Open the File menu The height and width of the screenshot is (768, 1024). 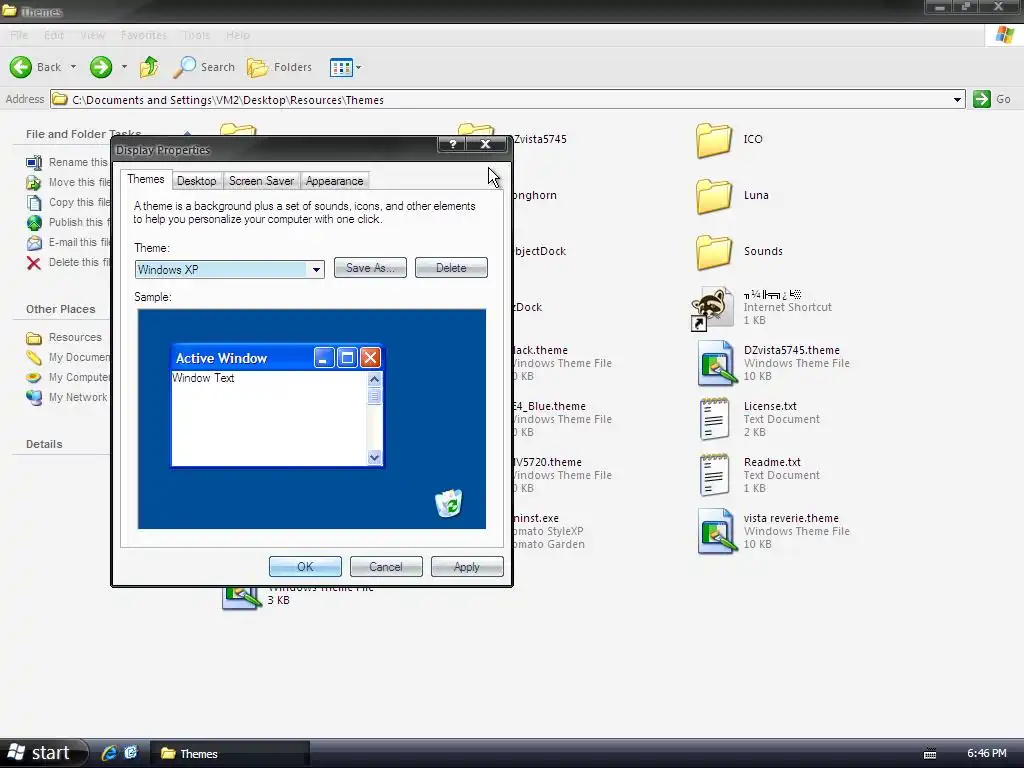click(19, 35)
